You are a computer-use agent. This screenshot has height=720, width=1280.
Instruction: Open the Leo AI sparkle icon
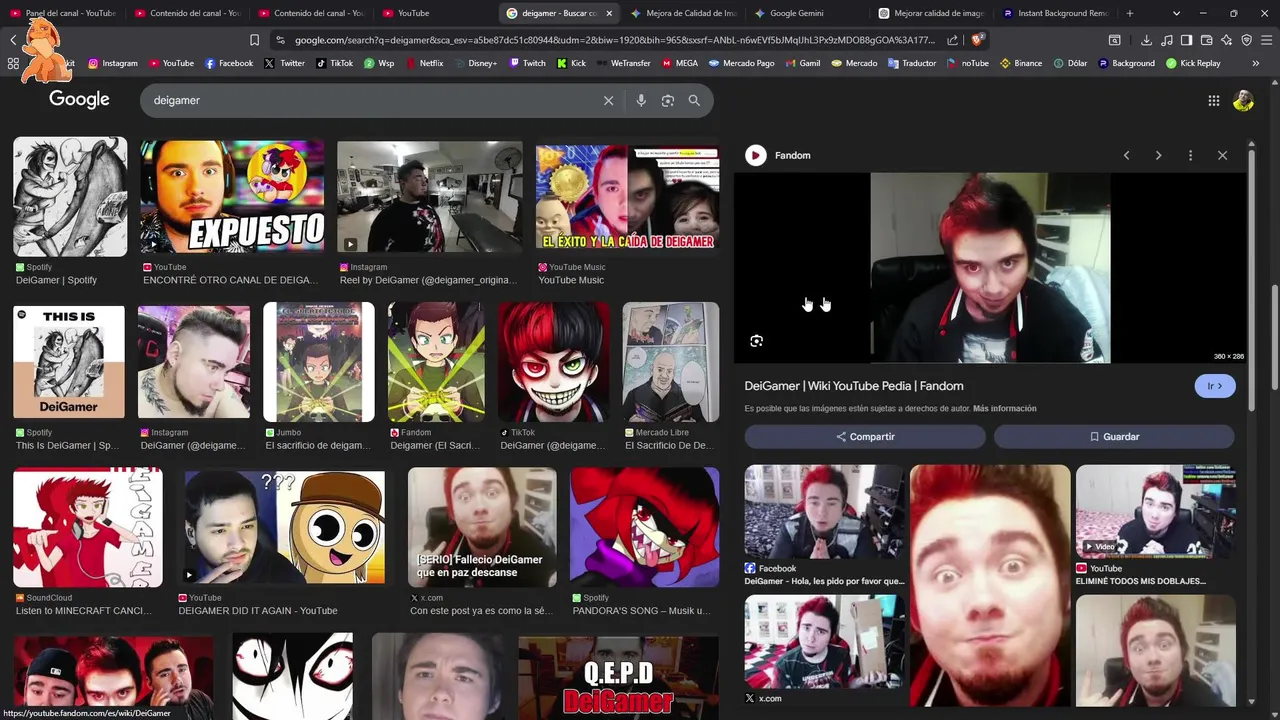click(x=1226, y=40)
